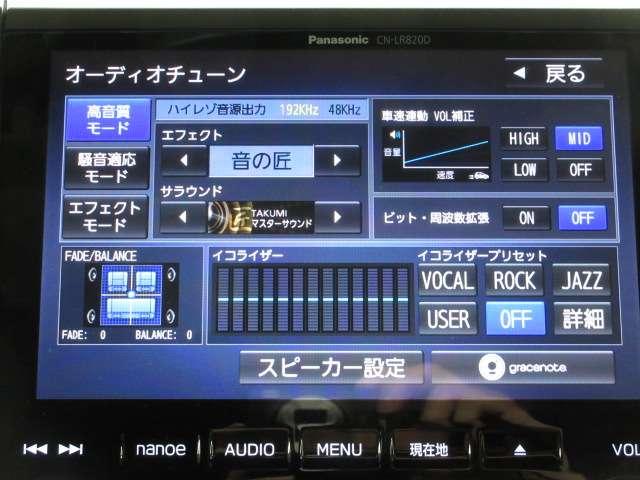Viewport: 640px width, 480px height.
Task: Open the Gracenote button
Action: 522,366
